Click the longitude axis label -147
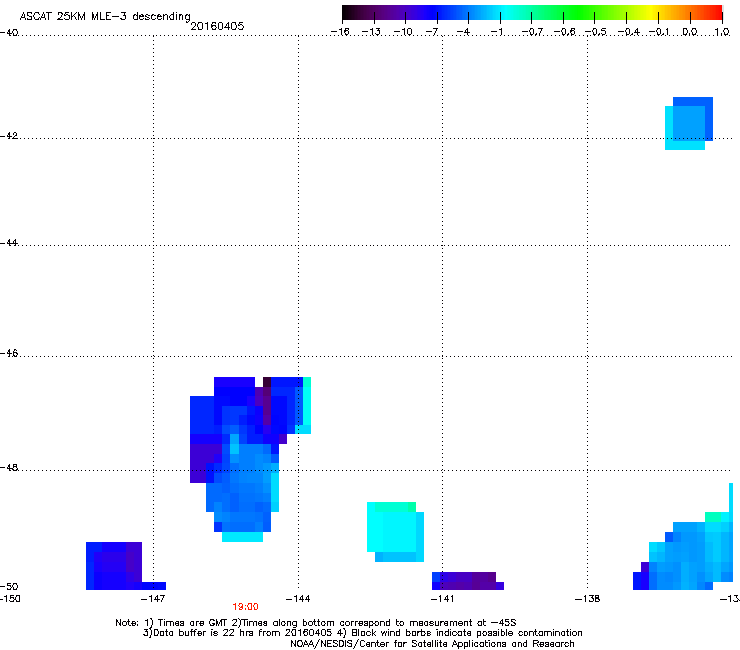The height and width of the screenshot is (650, 740). [x=153, y=599]
